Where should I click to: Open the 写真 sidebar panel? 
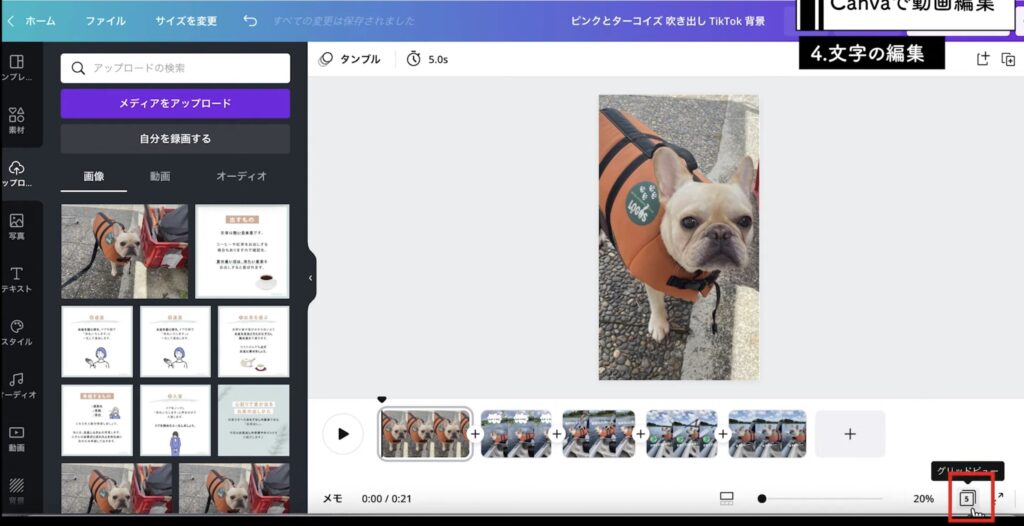pyautogui.click(x=17, y=227)
